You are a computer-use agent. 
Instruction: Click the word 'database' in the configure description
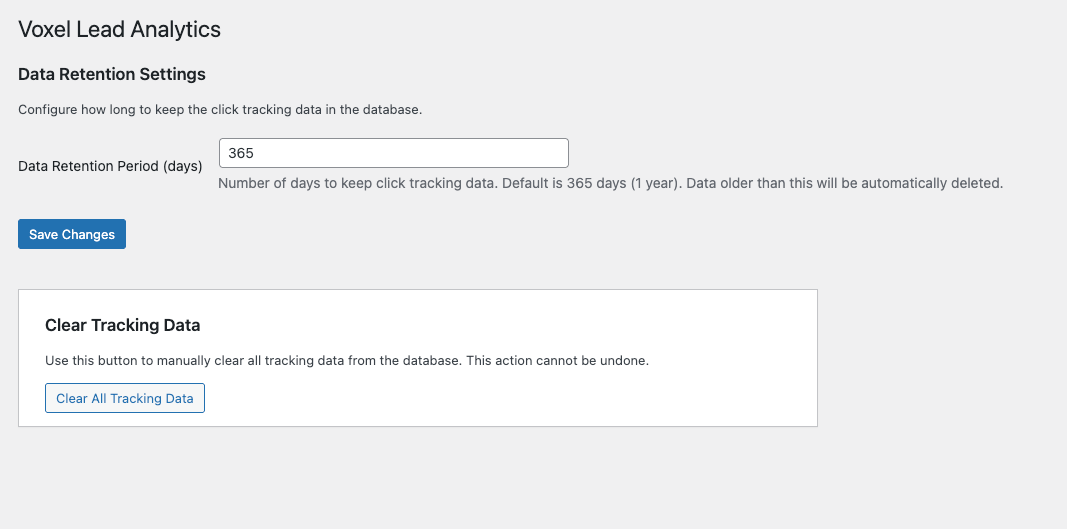pos(390,109)
